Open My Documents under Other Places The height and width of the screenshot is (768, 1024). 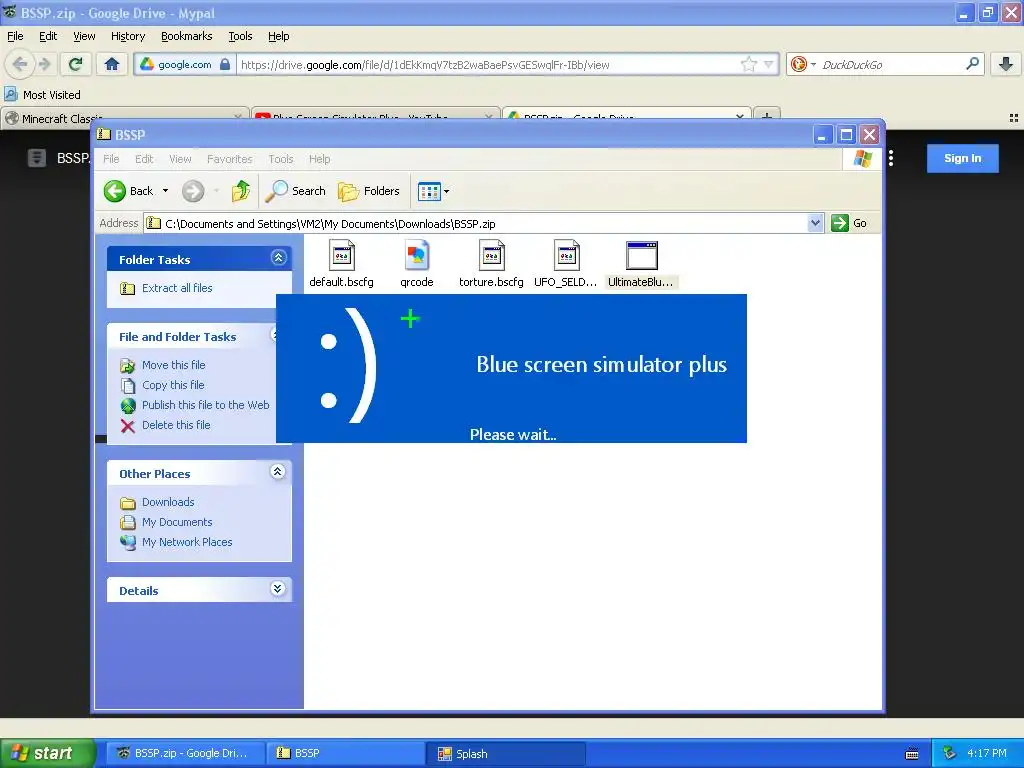point(177,522)
